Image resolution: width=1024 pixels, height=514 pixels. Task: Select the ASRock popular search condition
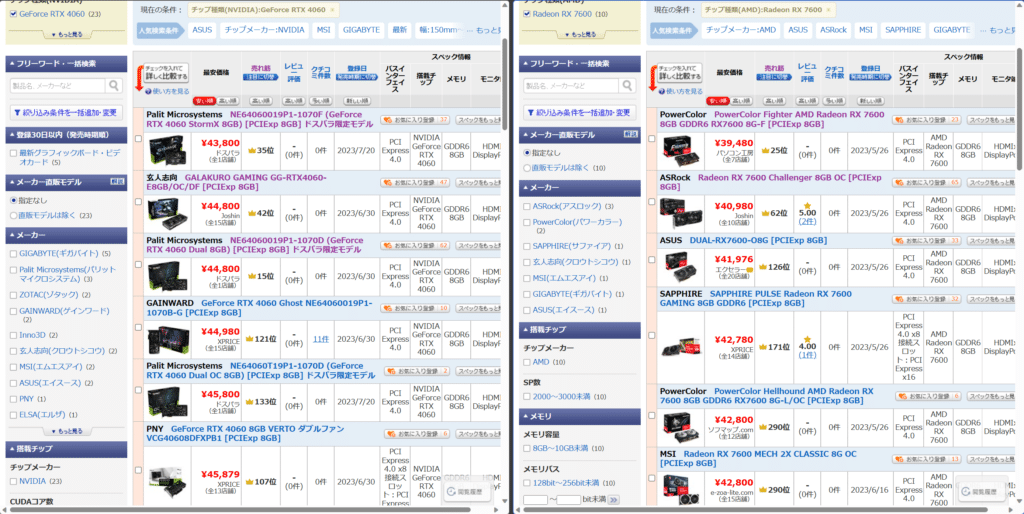click(x=833, y=30)
